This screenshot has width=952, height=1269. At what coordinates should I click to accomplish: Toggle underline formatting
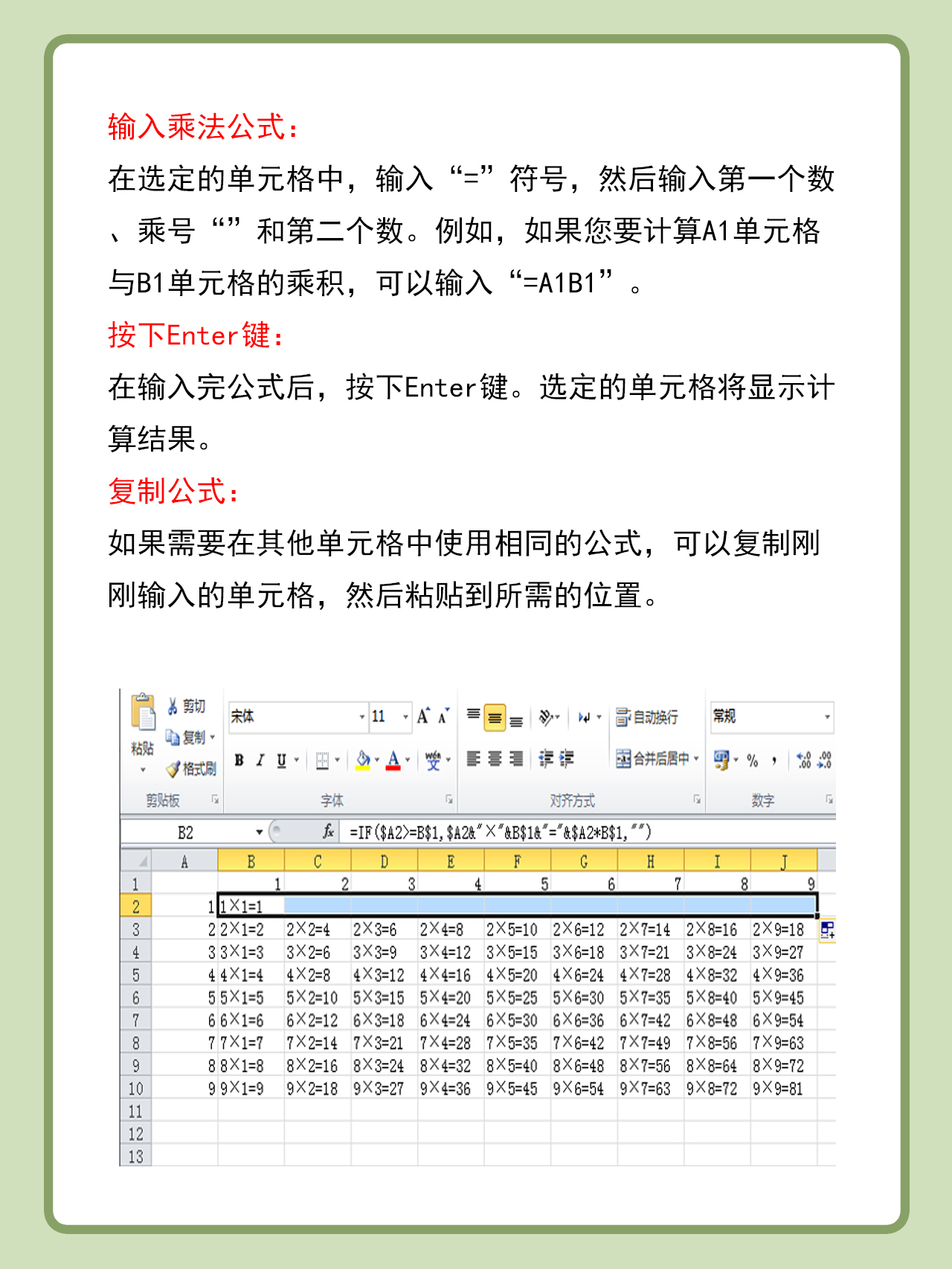point(281,760)
